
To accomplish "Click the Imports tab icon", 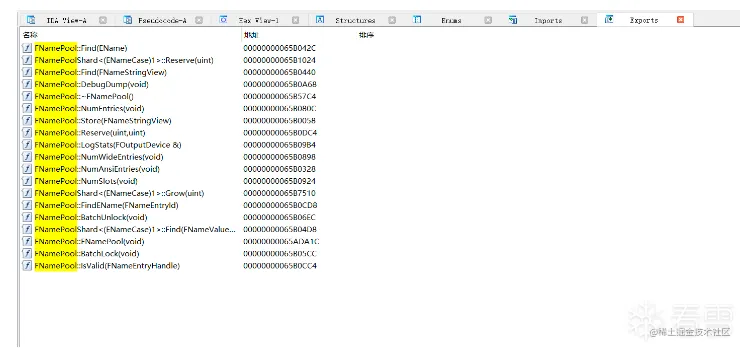I will 513,20.
